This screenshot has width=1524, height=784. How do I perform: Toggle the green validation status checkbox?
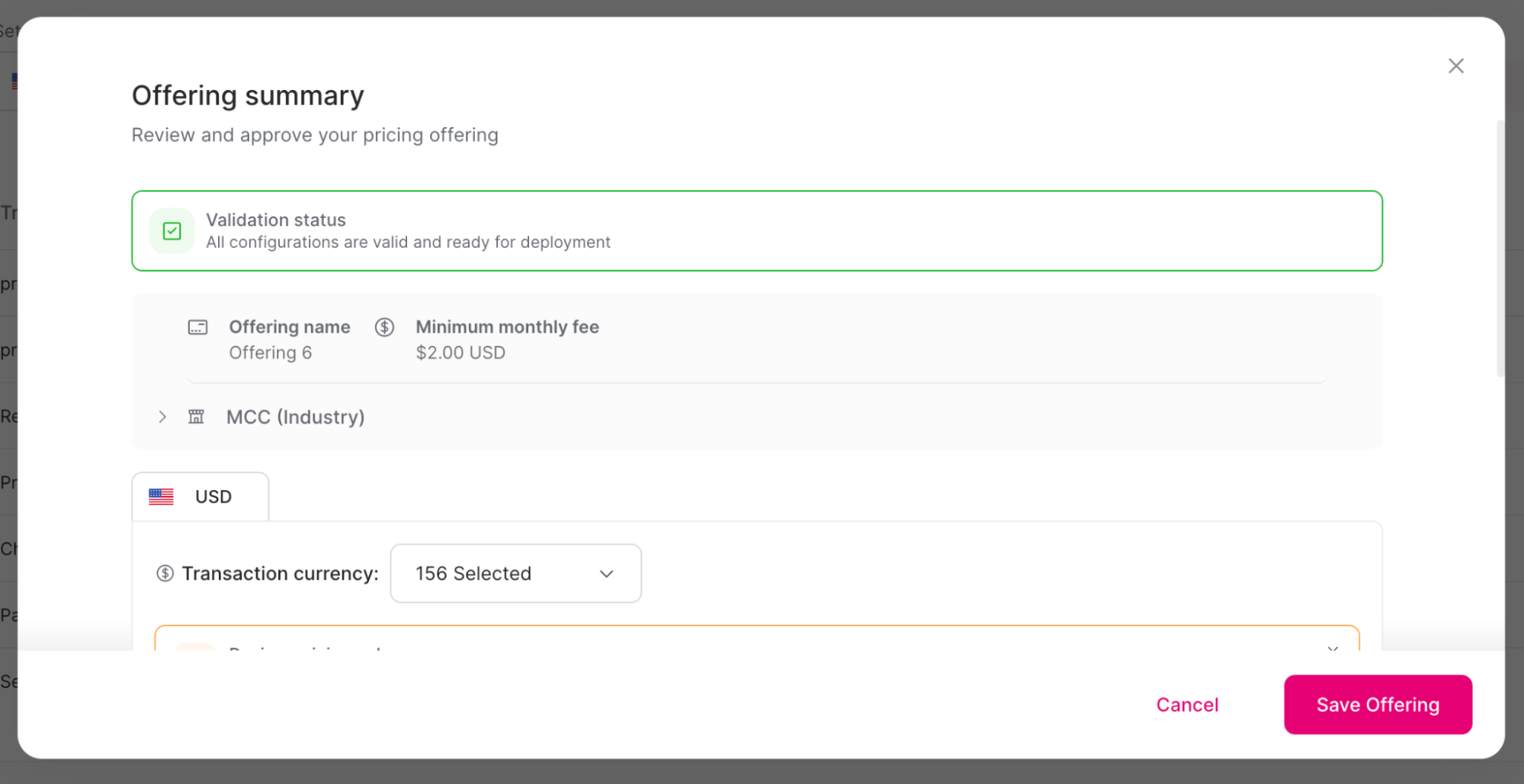[x=172, y=230]
